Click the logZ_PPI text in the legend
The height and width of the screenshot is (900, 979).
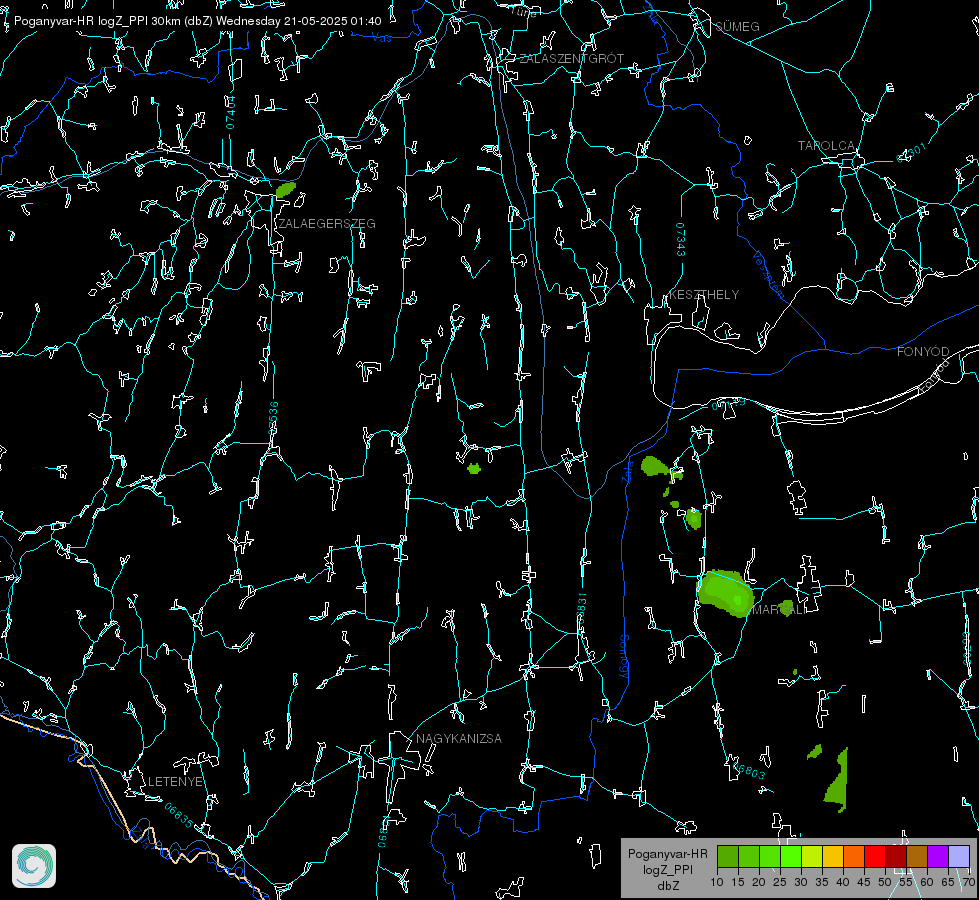(668, 870)
